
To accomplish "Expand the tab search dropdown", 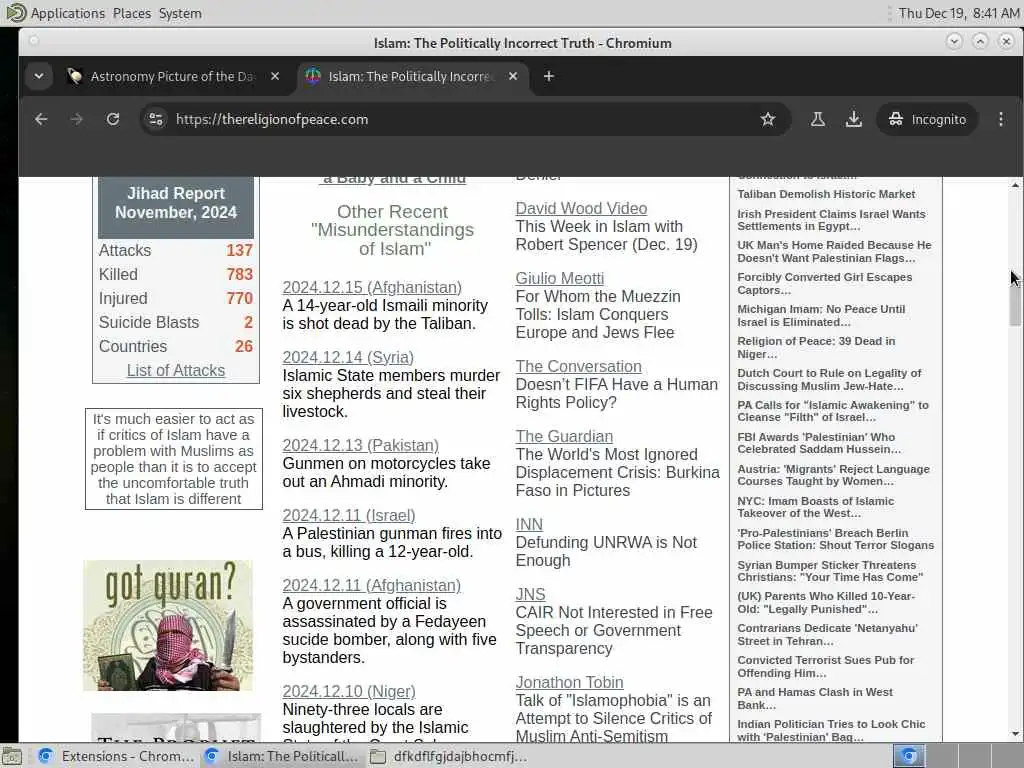I will 39,76.
